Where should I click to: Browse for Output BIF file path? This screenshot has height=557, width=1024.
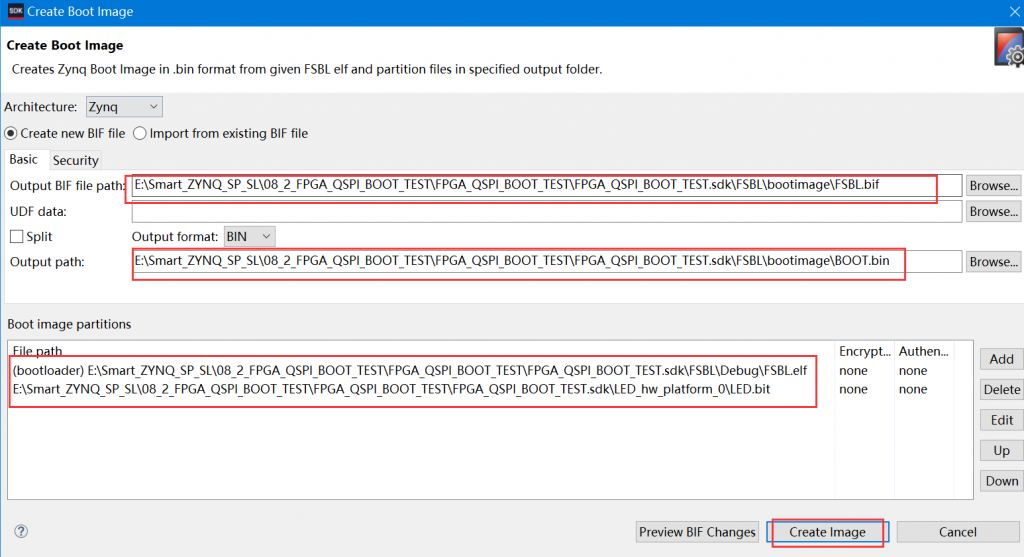(993, 186)
